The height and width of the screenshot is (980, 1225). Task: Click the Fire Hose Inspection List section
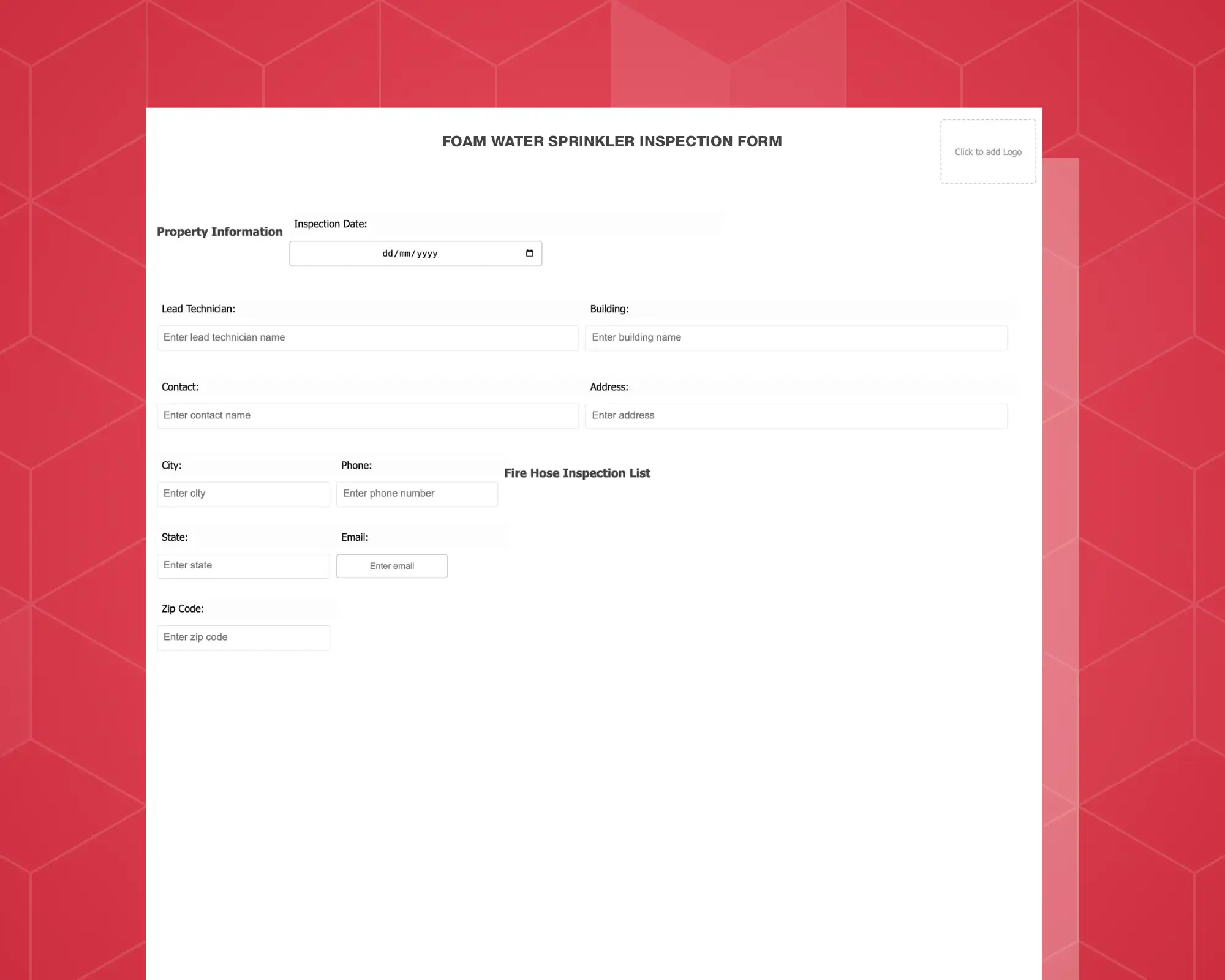coord(578,473)
